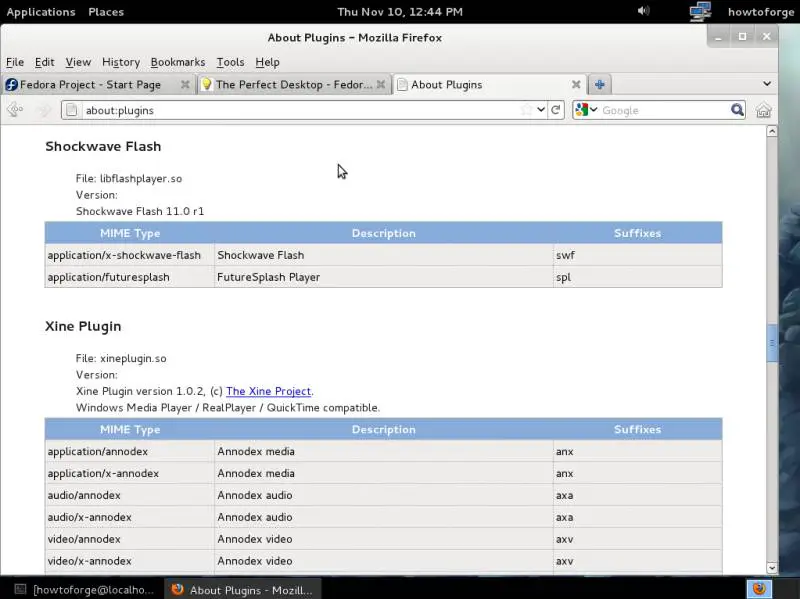Maximize the Firefox window
This screenshot has height=599, width=800.
click(x=742, y=37)
